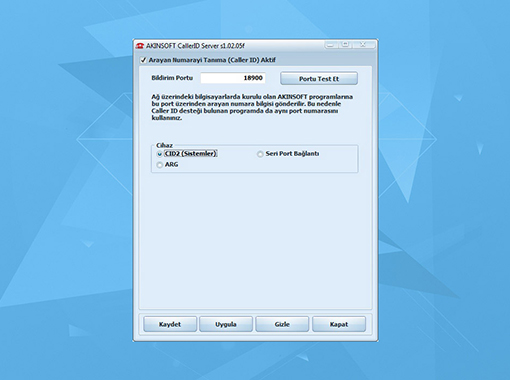Click the red telephone icon in title bar

(140, 46)
